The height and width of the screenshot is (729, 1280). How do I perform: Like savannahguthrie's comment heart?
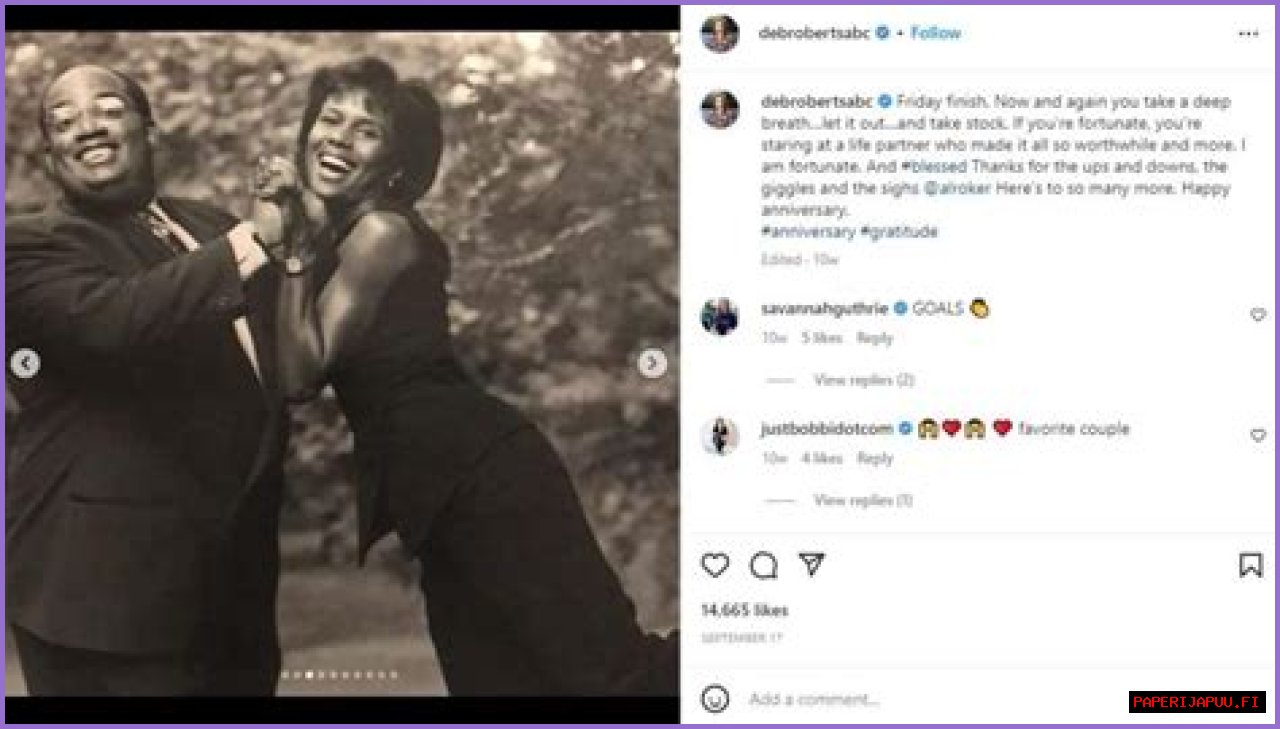(1258, 315)
